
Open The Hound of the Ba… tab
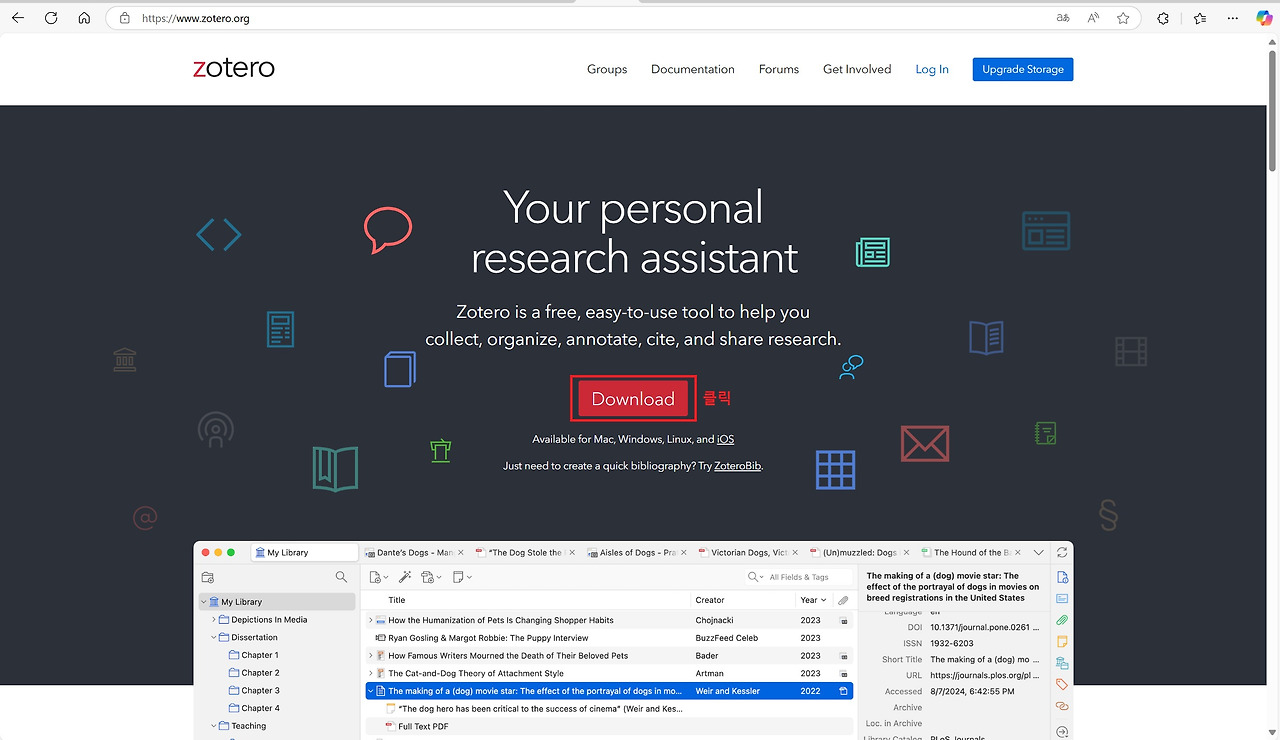pyautogui.click(x=972, y=552)
